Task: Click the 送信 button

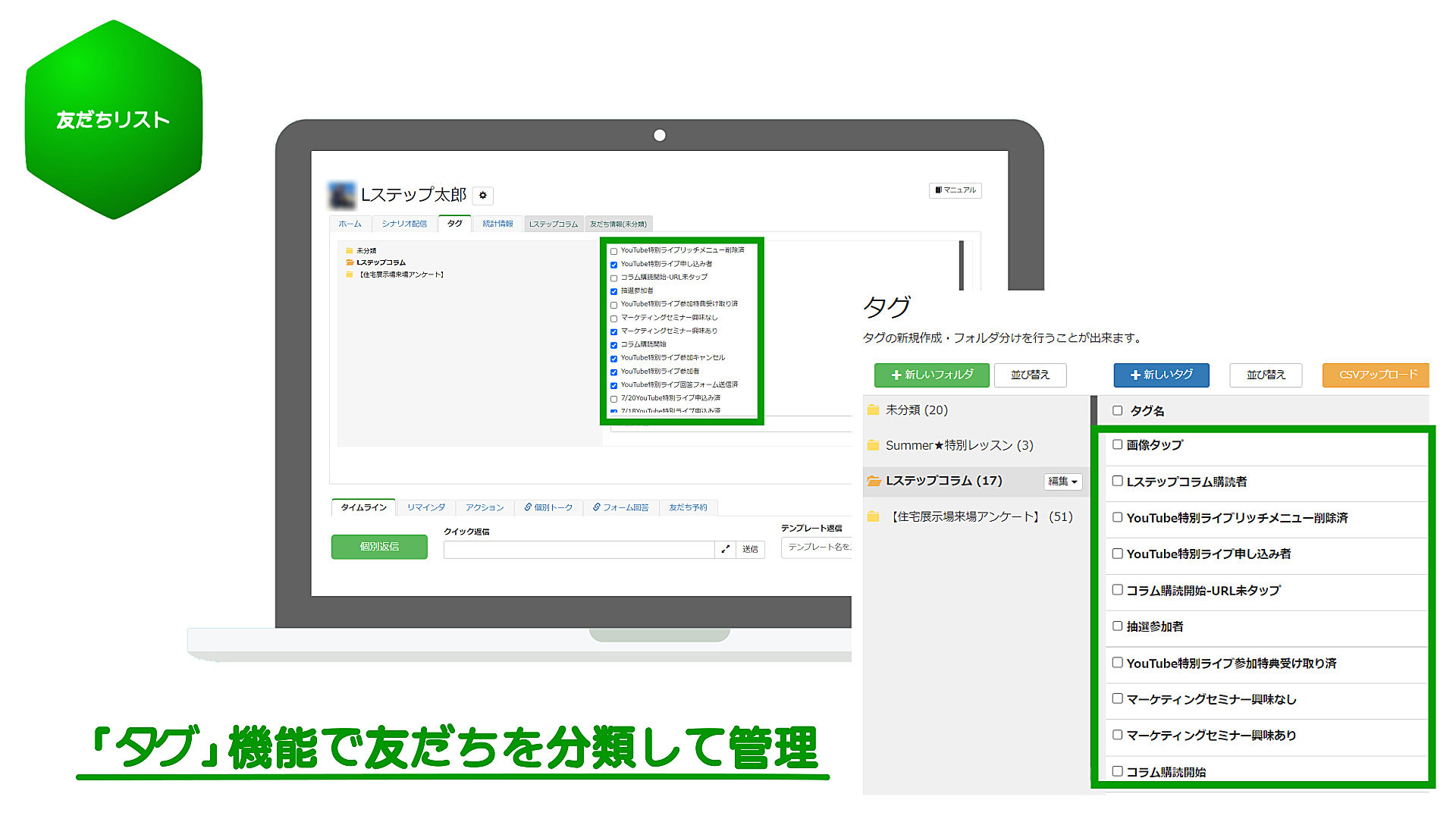Action: (750, 549)
